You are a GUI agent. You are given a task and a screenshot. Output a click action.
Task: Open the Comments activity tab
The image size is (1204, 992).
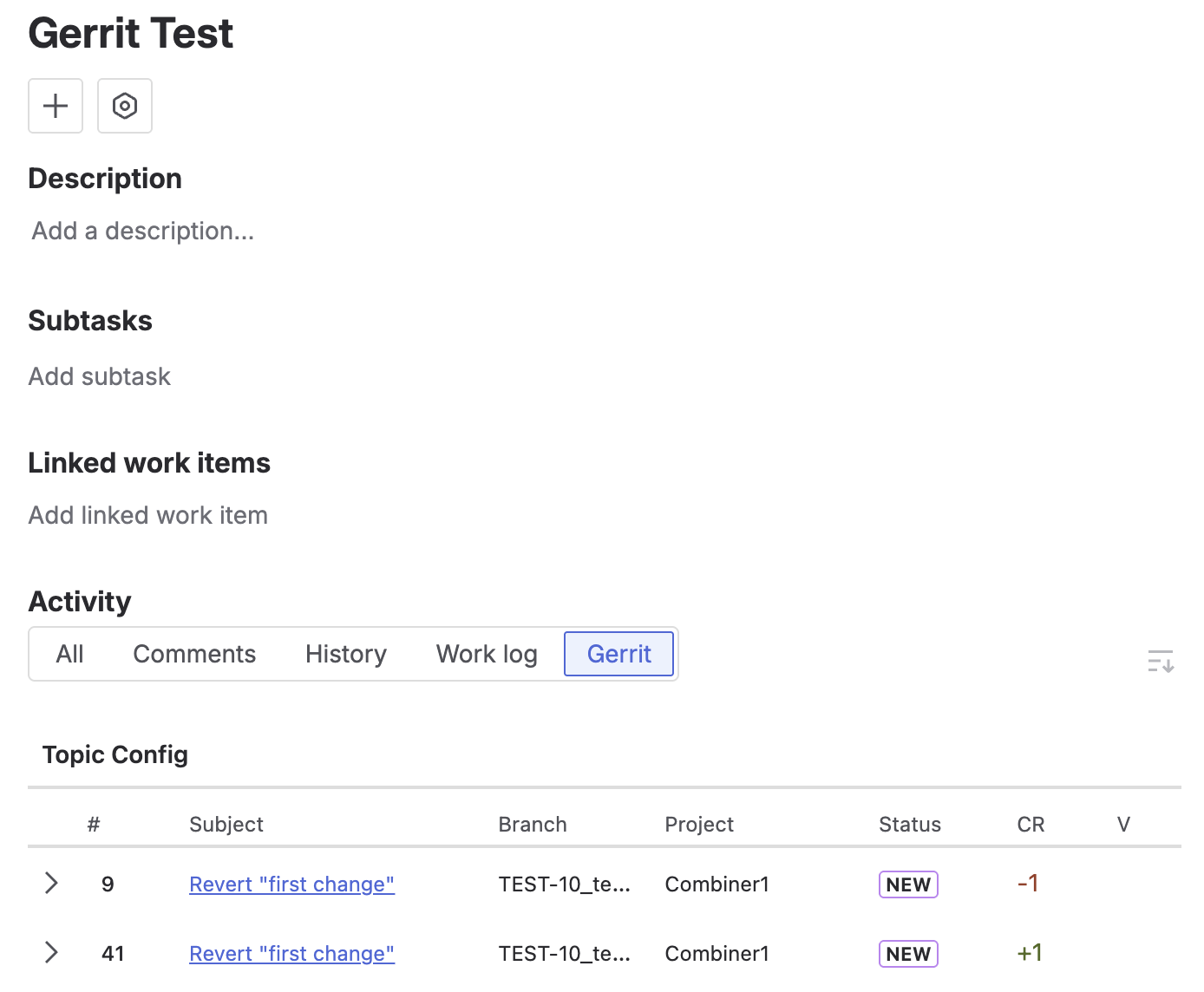coord(194,654)
